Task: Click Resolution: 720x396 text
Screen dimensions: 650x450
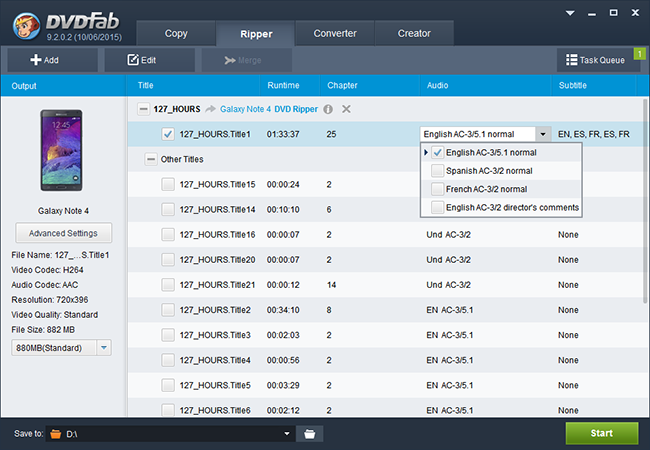Action: (50, 300)
